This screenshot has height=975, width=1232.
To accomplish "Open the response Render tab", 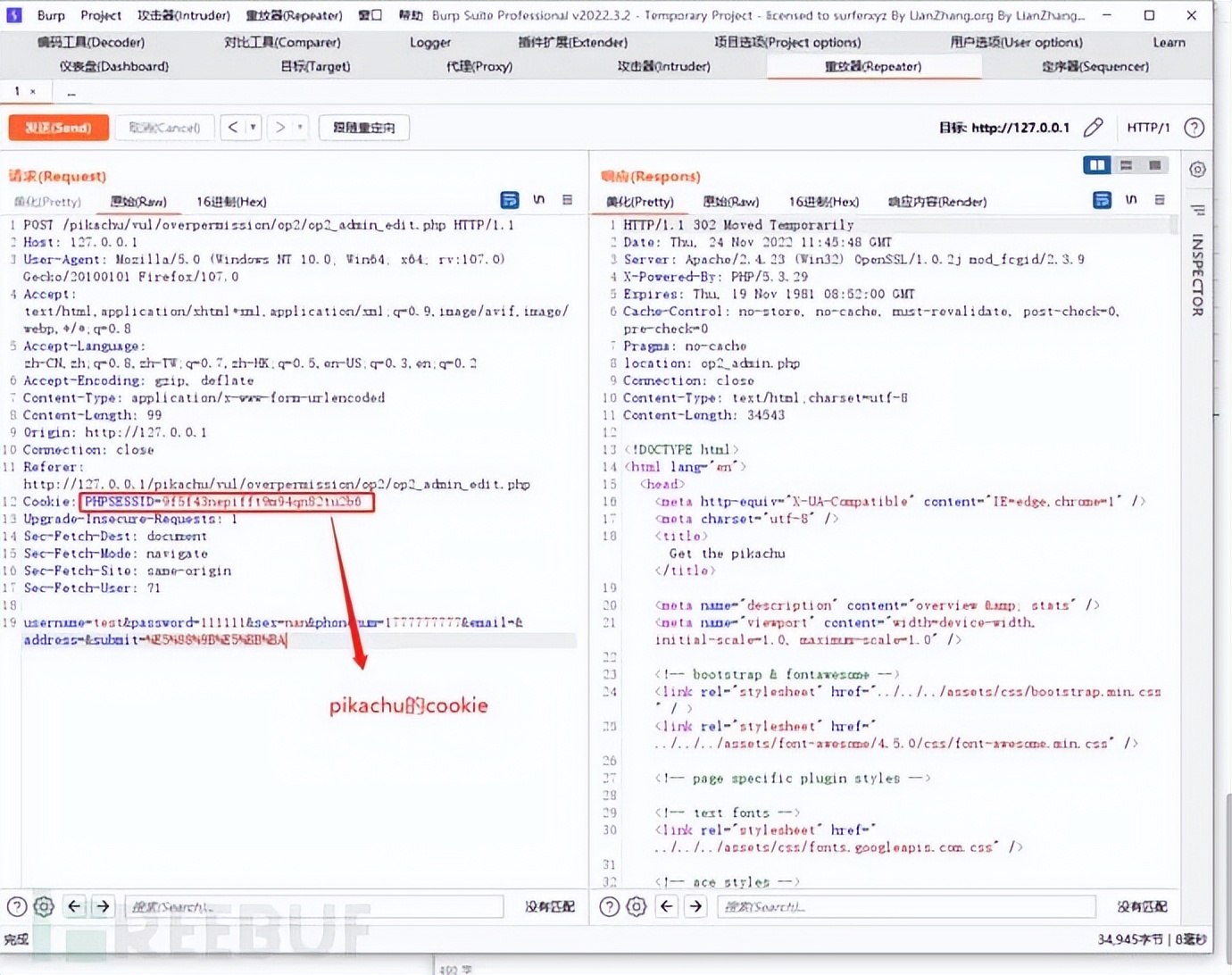I will point(936,202).
